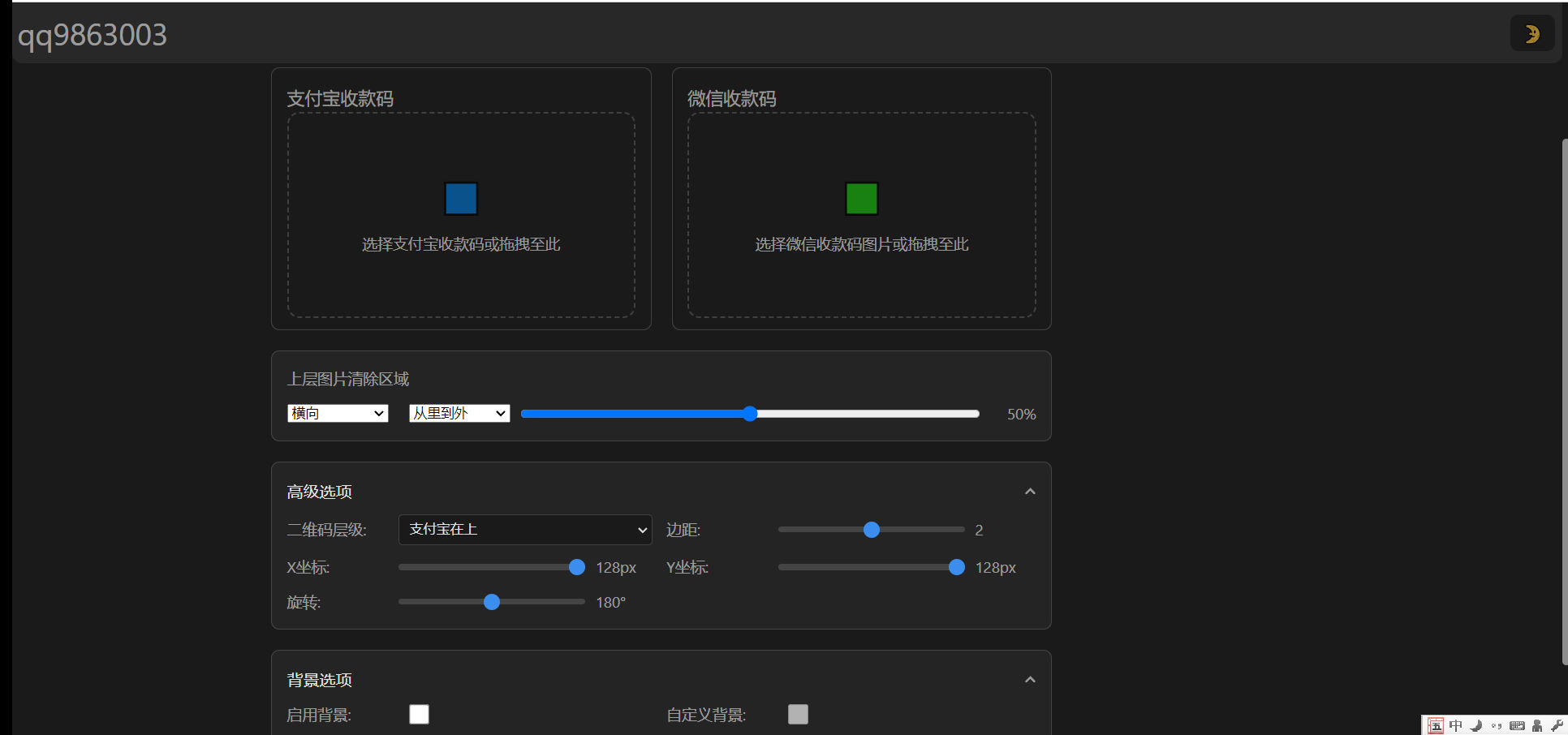Collapse the 高级选项 section chevron
Screen dimensions: 1568x735
1030,492
